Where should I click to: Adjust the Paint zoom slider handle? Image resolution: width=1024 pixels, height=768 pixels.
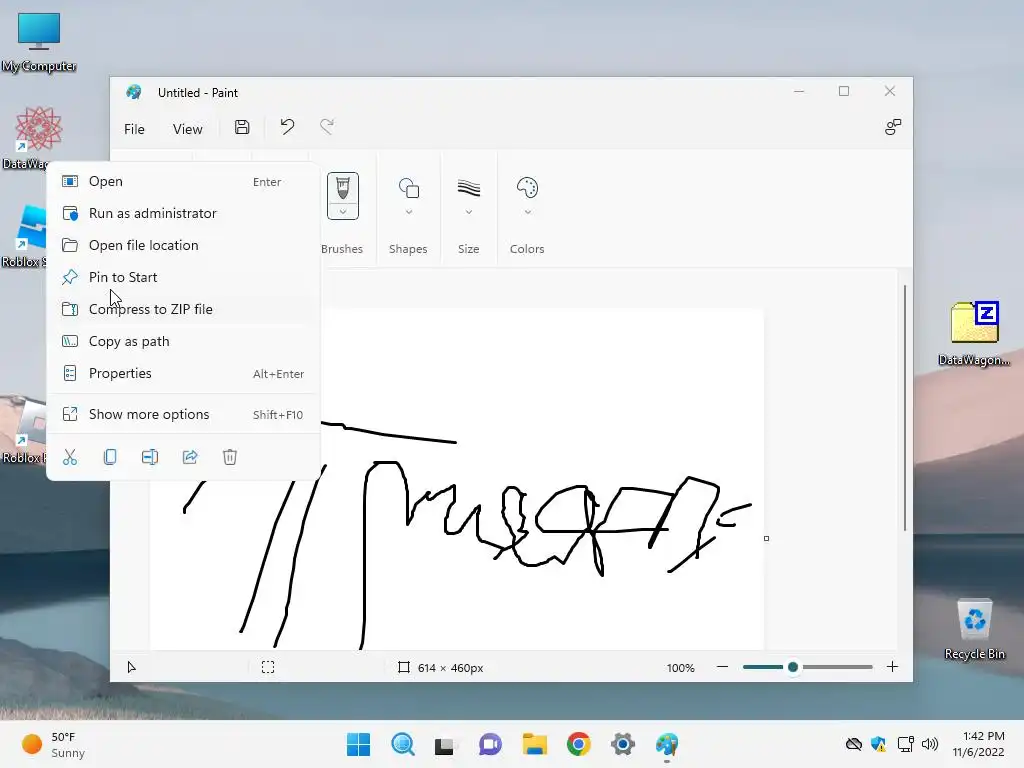click(793, 667)
